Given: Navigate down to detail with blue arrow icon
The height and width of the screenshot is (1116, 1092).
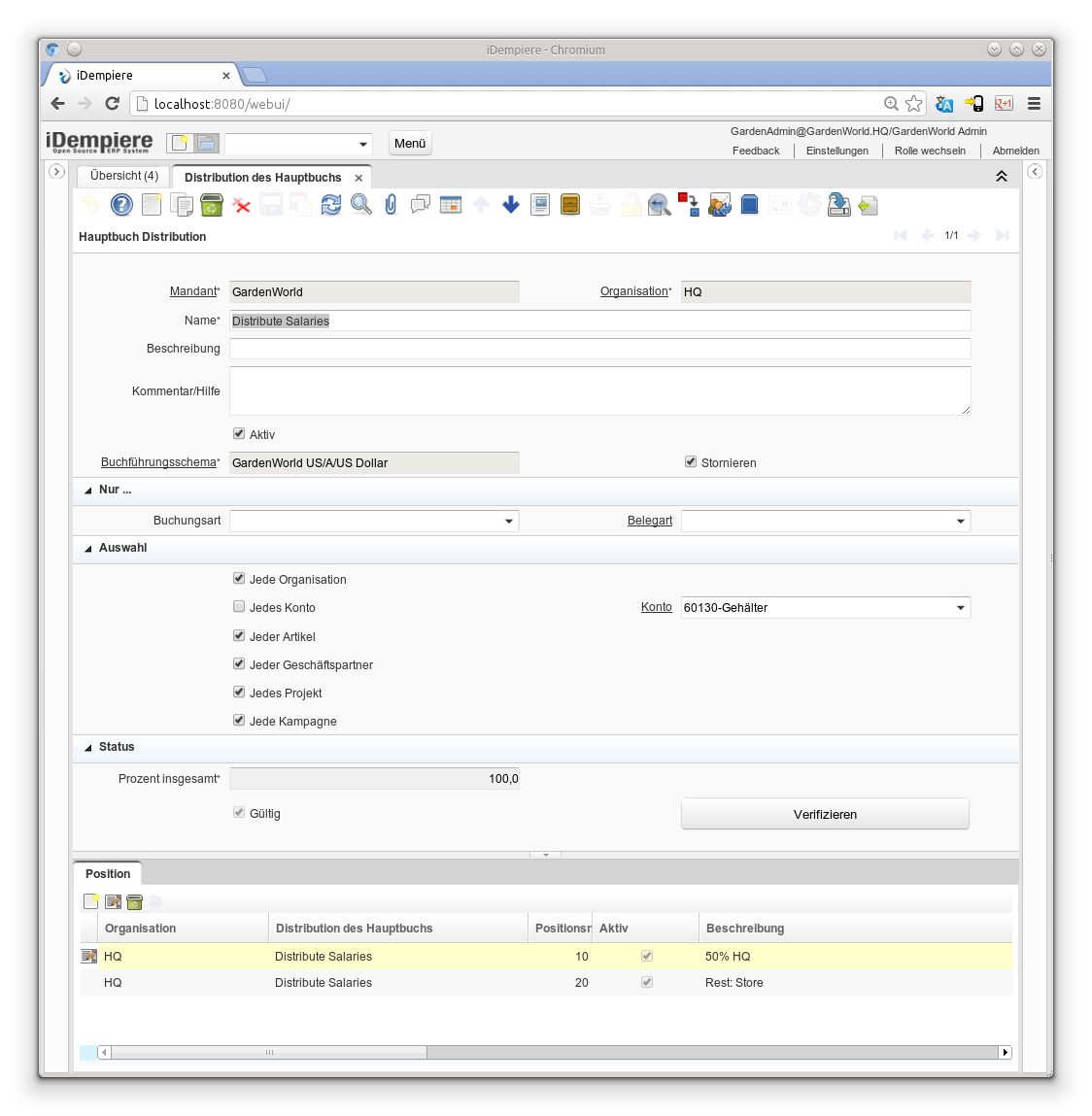Looking at the screenshot, I should pyautogui.click(x=510, y=205).
